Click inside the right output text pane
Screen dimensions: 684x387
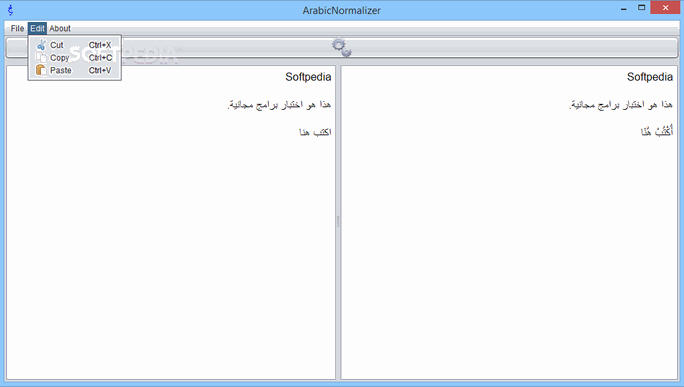pos(509,223)
